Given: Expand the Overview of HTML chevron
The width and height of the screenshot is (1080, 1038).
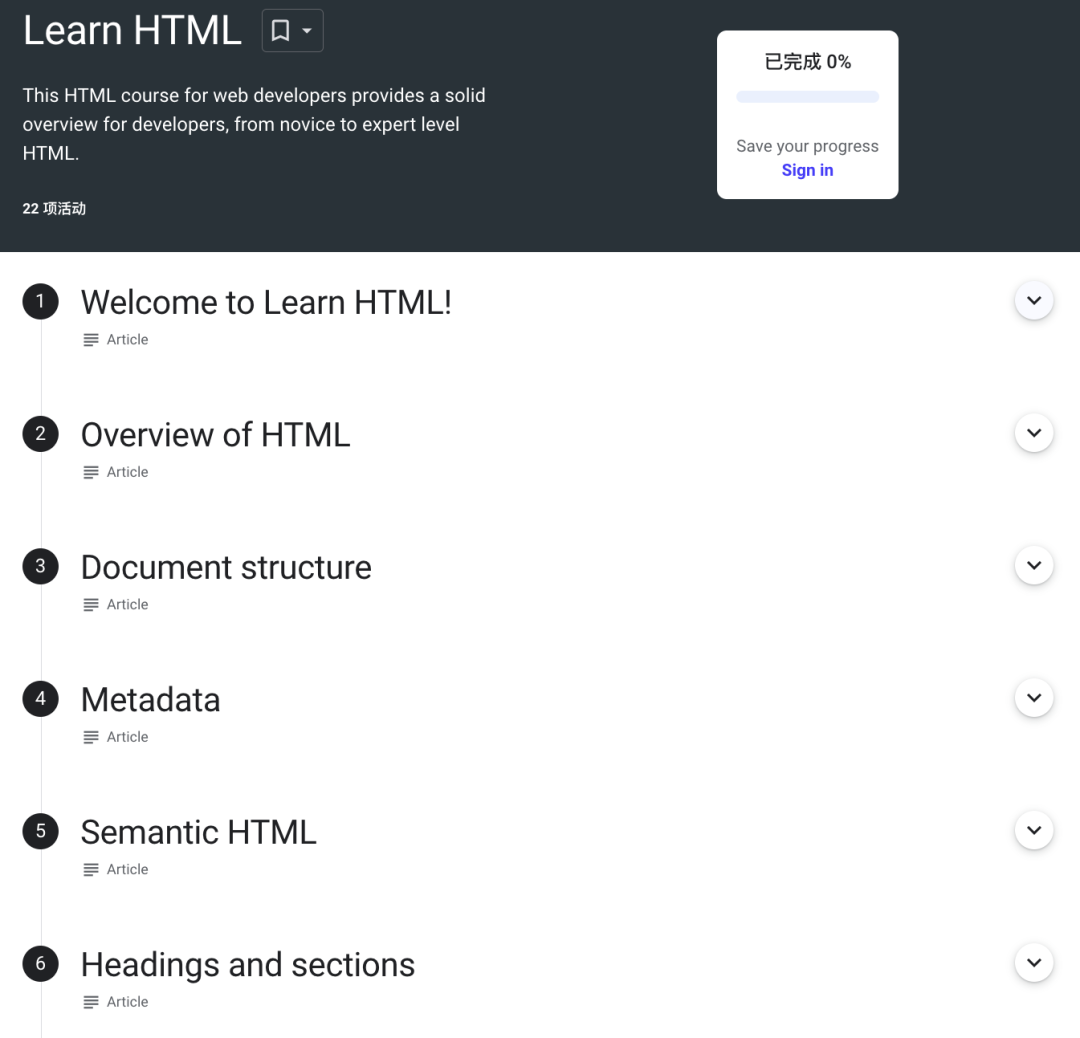Looking at the screenshot, I should [x=1034, y=433].
